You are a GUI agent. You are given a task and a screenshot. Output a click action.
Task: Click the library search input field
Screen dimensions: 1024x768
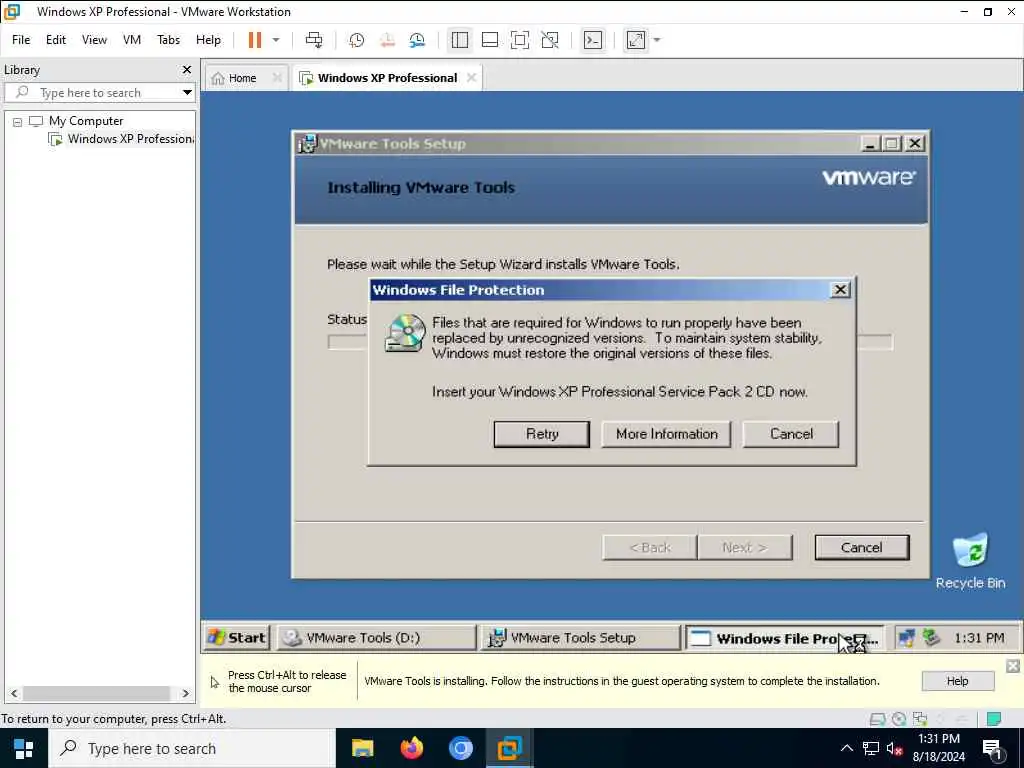(x=98, y=93)
